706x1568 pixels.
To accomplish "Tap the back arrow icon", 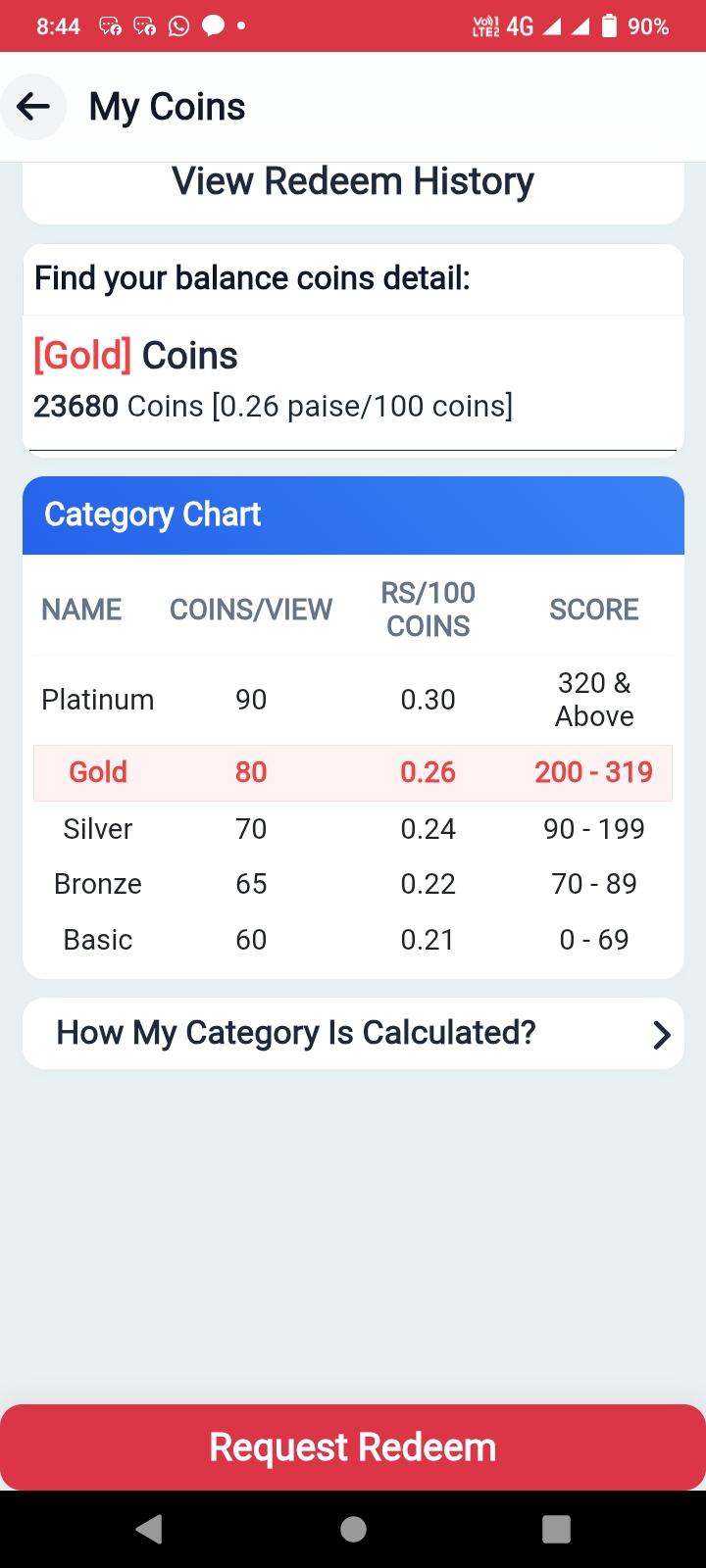I will (33, 107).
